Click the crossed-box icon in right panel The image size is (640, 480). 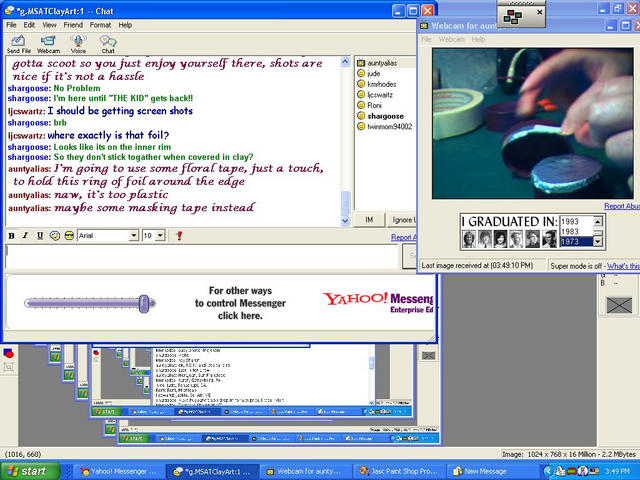(x=619, y=305)
